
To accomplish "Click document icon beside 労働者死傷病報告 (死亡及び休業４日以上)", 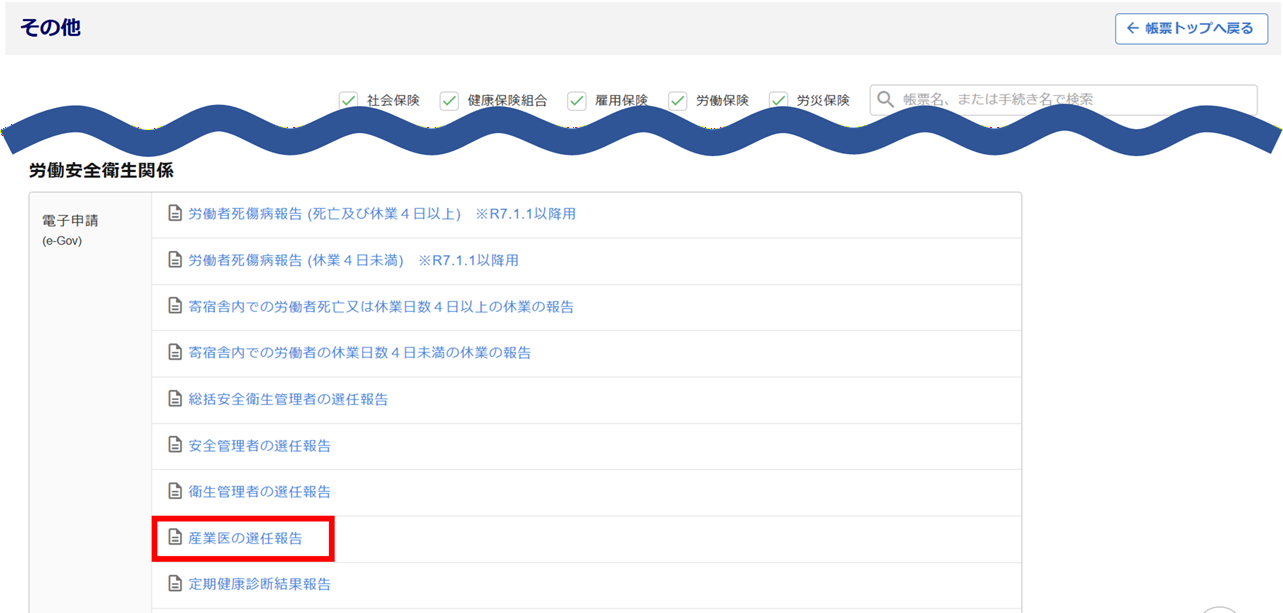I will point(175,213).
